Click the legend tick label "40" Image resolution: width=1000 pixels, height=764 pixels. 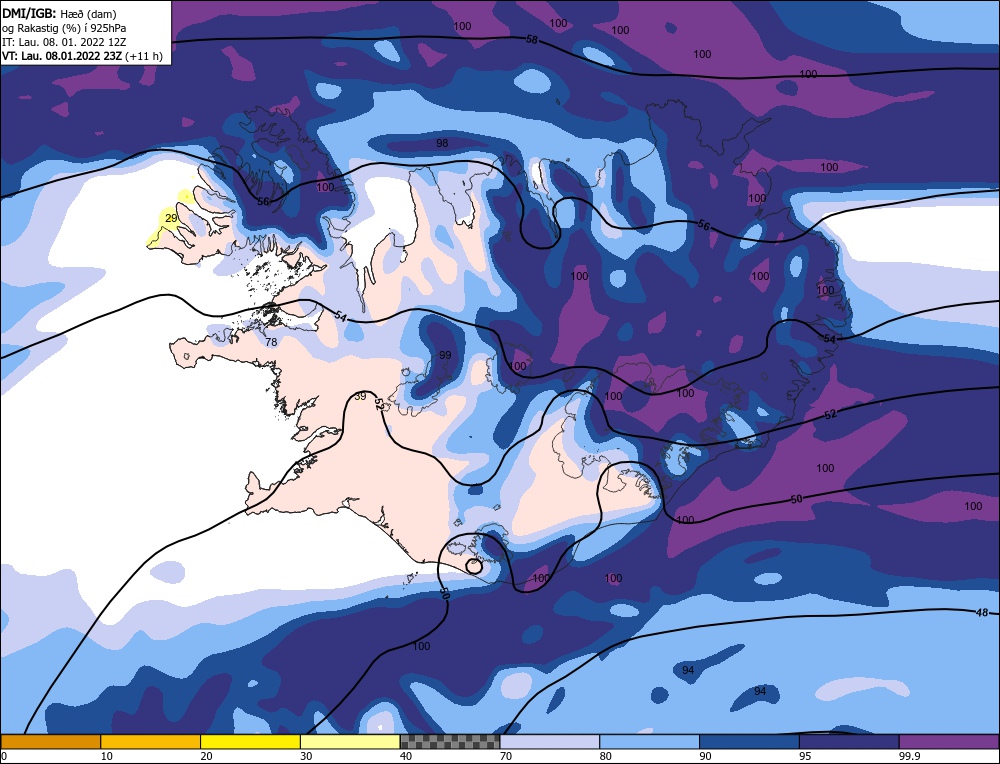pos(406,756)
